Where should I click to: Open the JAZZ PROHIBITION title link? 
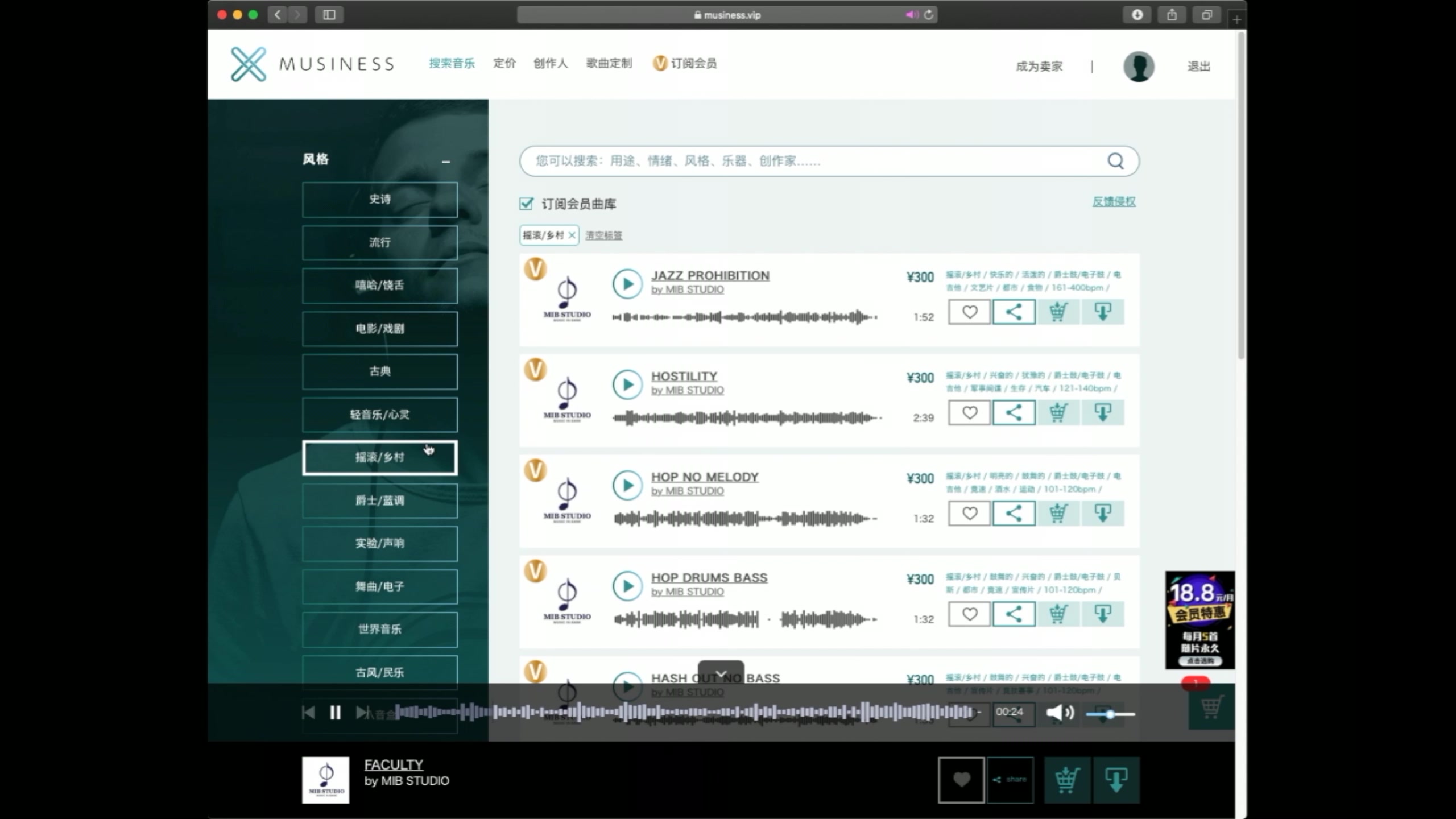pyautogui.click(x=710, y=275)
